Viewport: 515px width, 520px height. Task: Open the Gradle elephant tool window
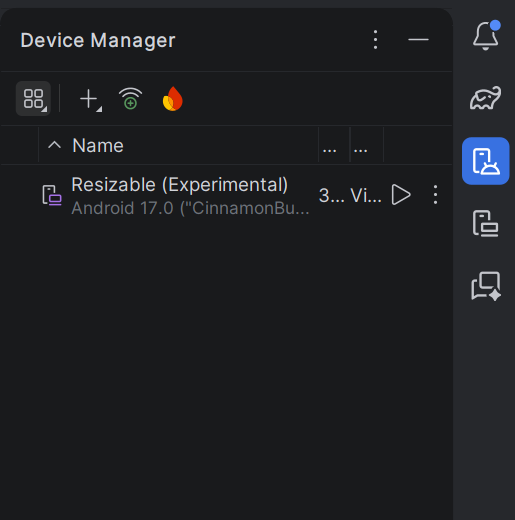[486, 98]
